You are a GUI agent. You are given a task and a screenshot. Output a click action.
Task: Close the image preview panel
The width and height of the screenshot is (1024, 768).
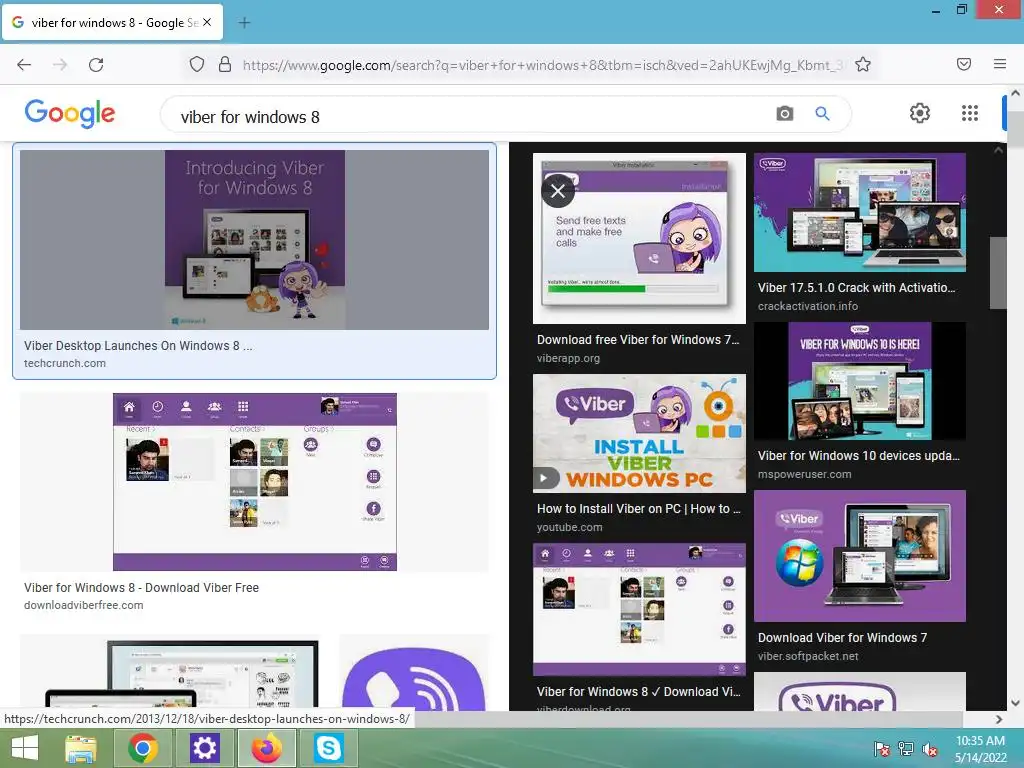click(558, 191)
